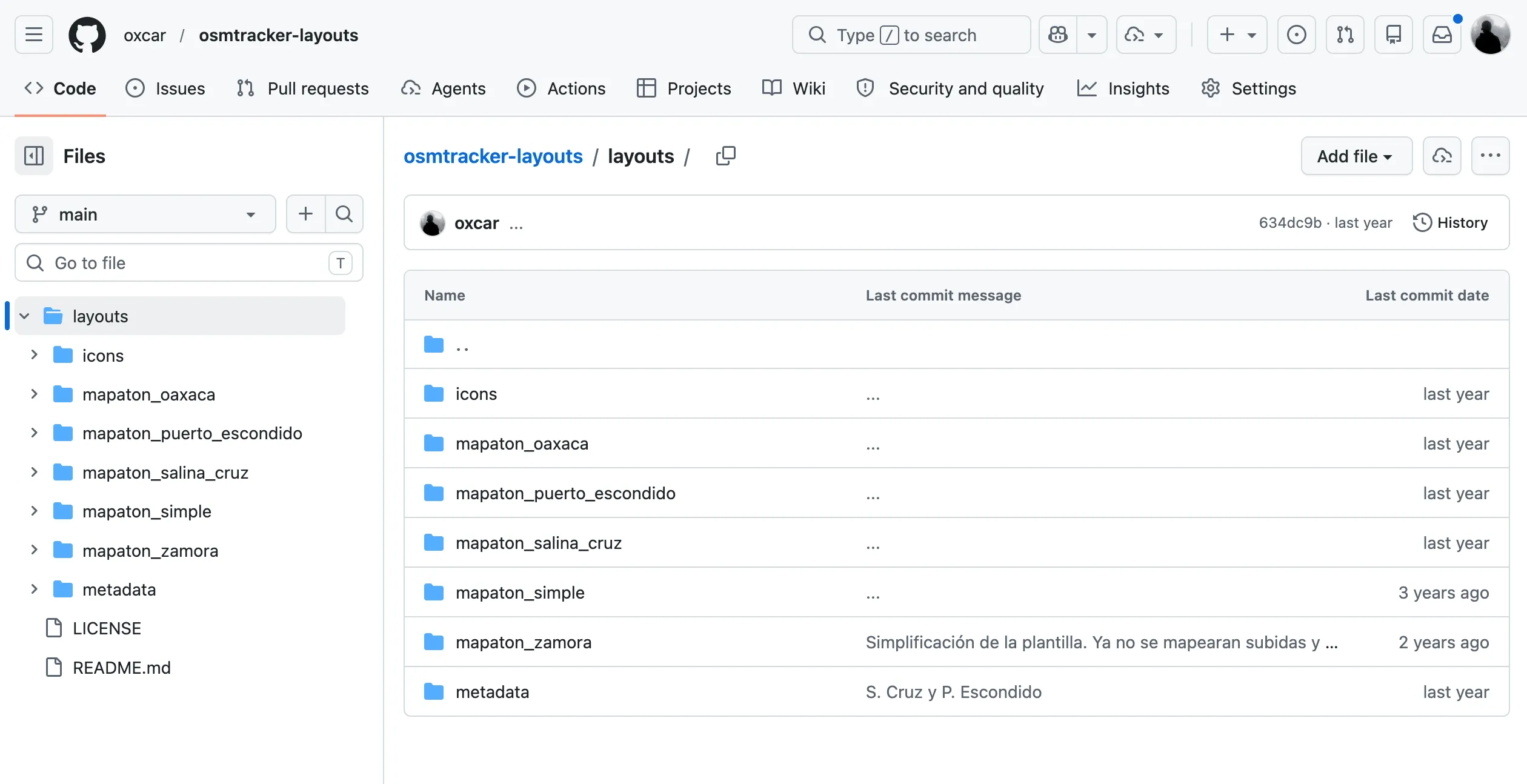Open S. Cruz y P. Escondido commit
1527x784 pixels.
[x=954, y=692]
